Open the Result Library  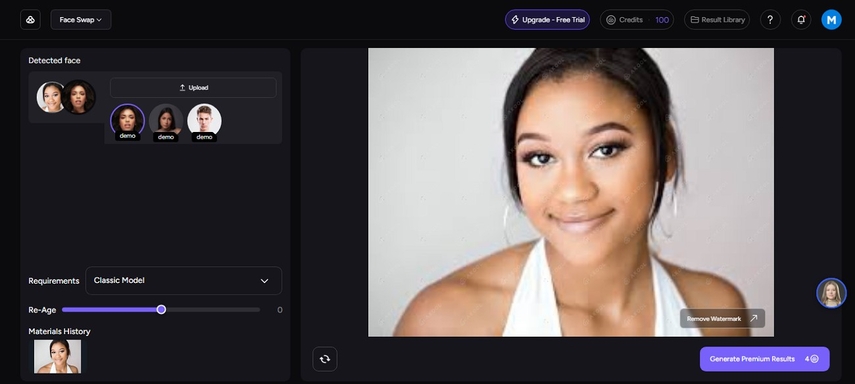(x=717, y=20)
